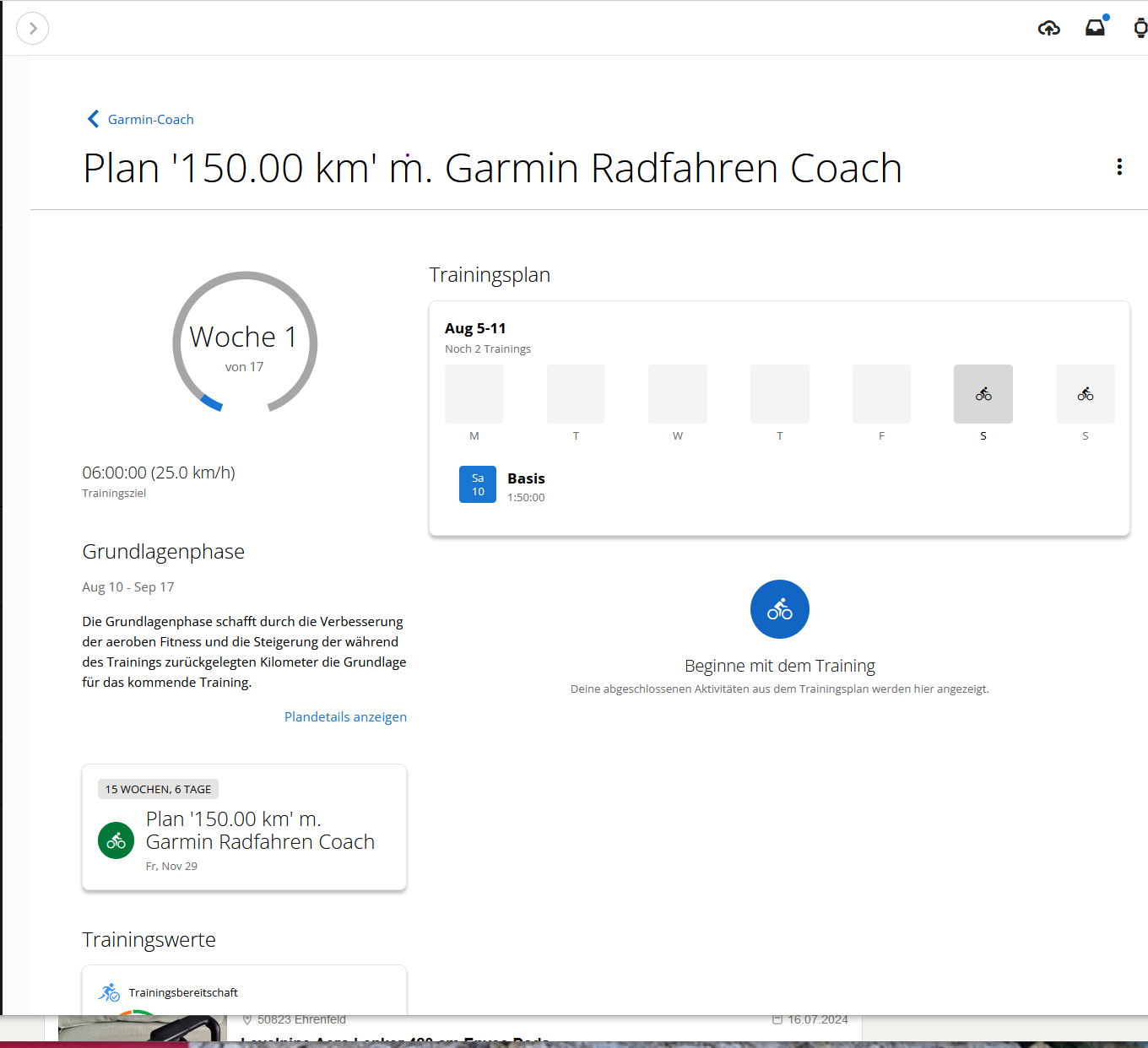Open the three-dot plan options menu

[x=1119, y=167]
